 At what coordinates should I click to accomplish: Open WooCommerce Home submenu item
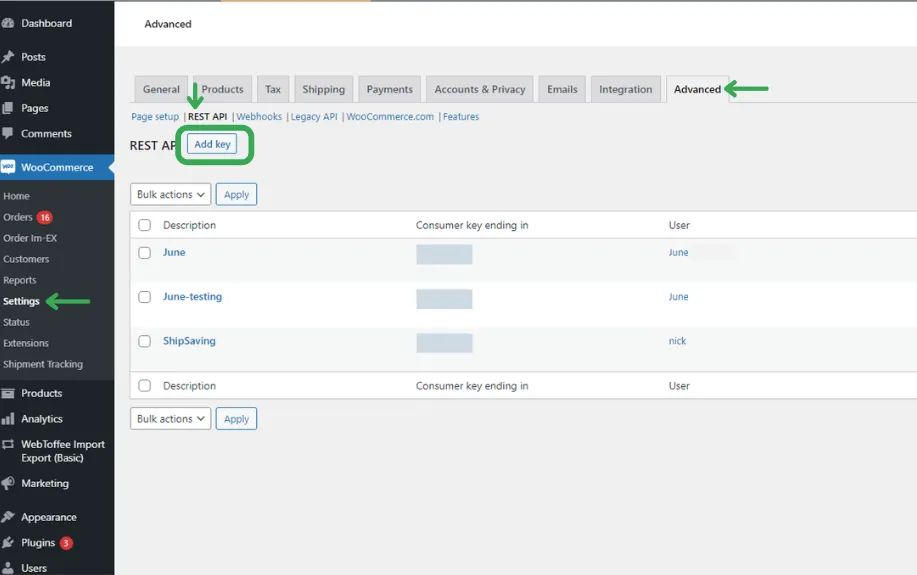click(x=16, y=196)
